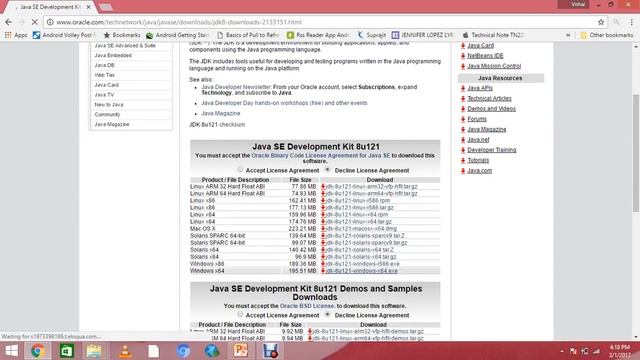Stop page loading with the X icon
The image size is (640, 360).
click(x=35, y=22)
